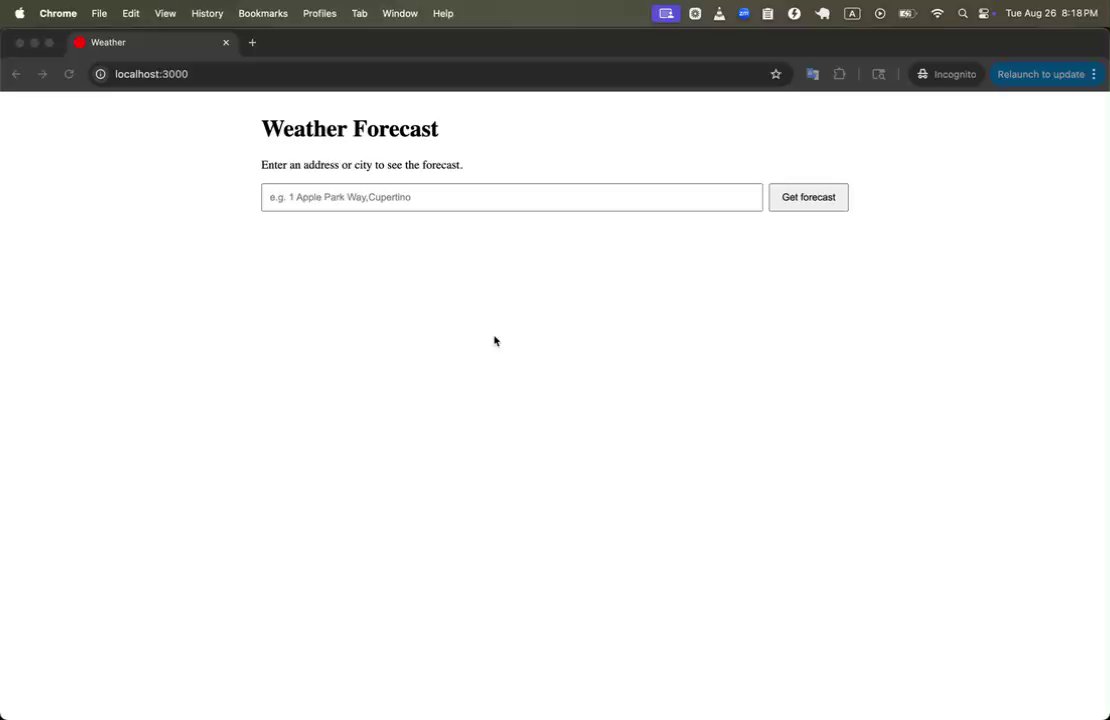Click the localhost:3000 URL in address bar
The width and height of the screenshot is (1110, 720).
point(151,74)
